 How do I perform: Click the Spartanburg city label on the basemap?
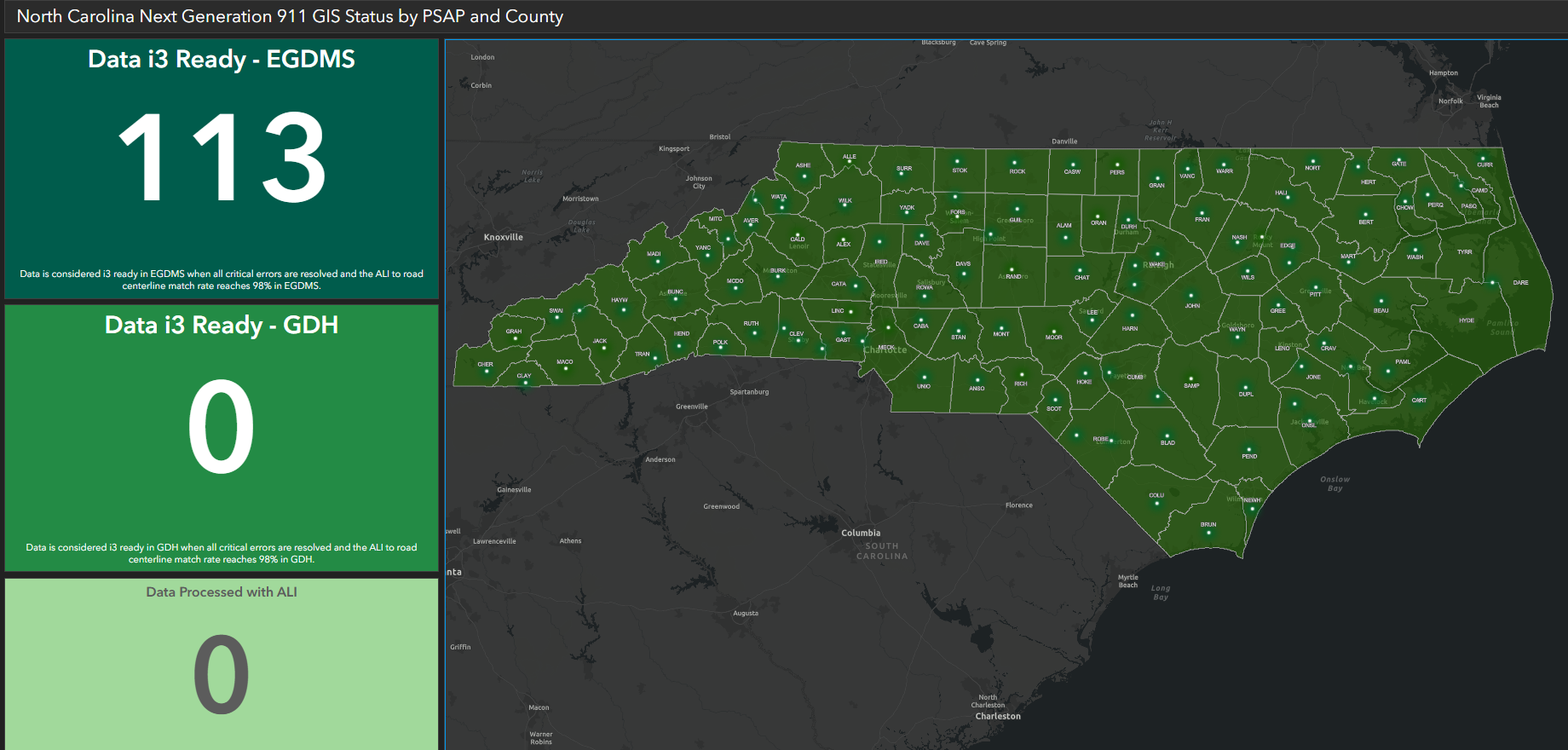click(749, 392)
